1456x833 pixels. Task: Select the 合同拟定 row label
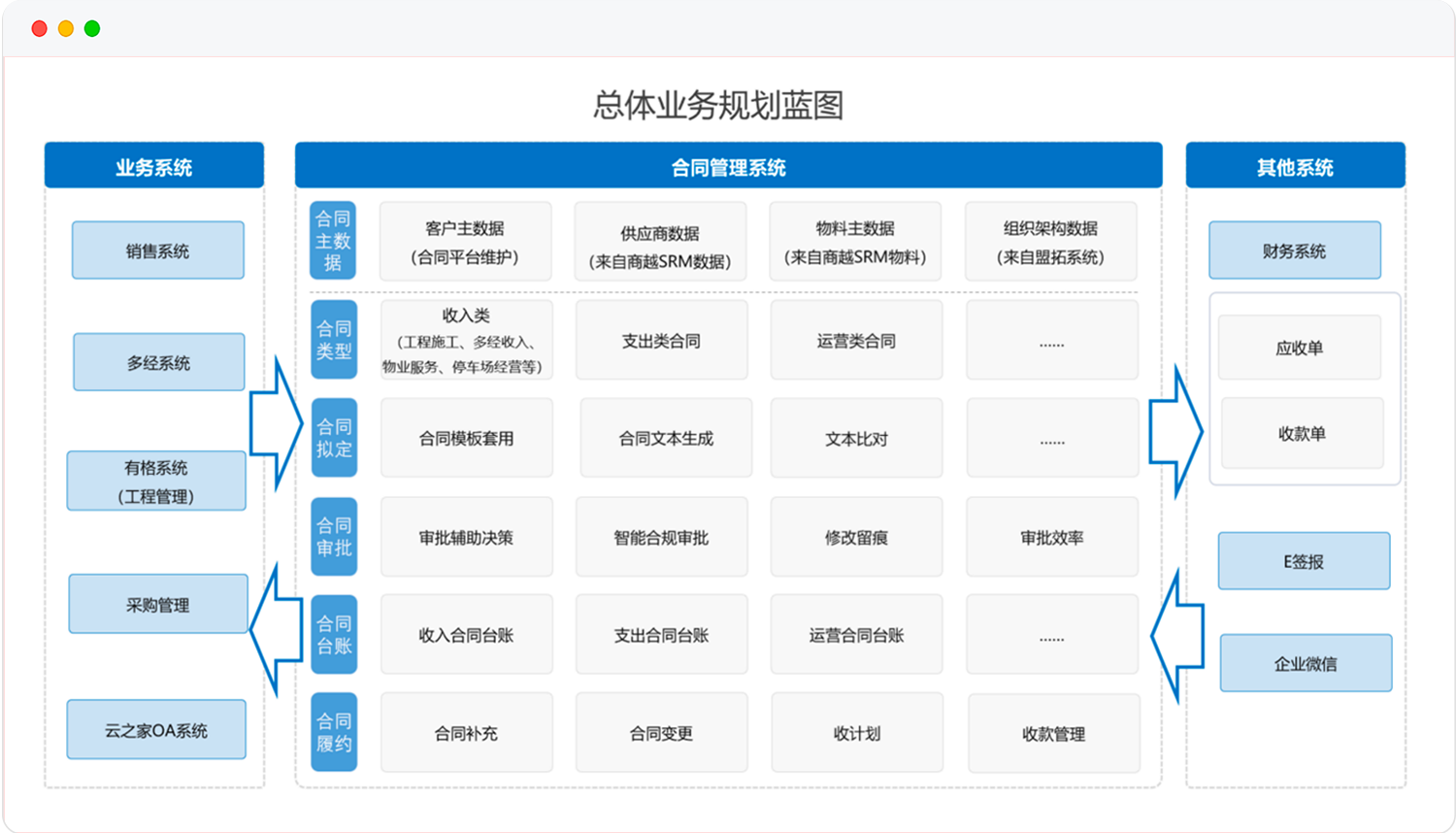(x=334, y=438)
